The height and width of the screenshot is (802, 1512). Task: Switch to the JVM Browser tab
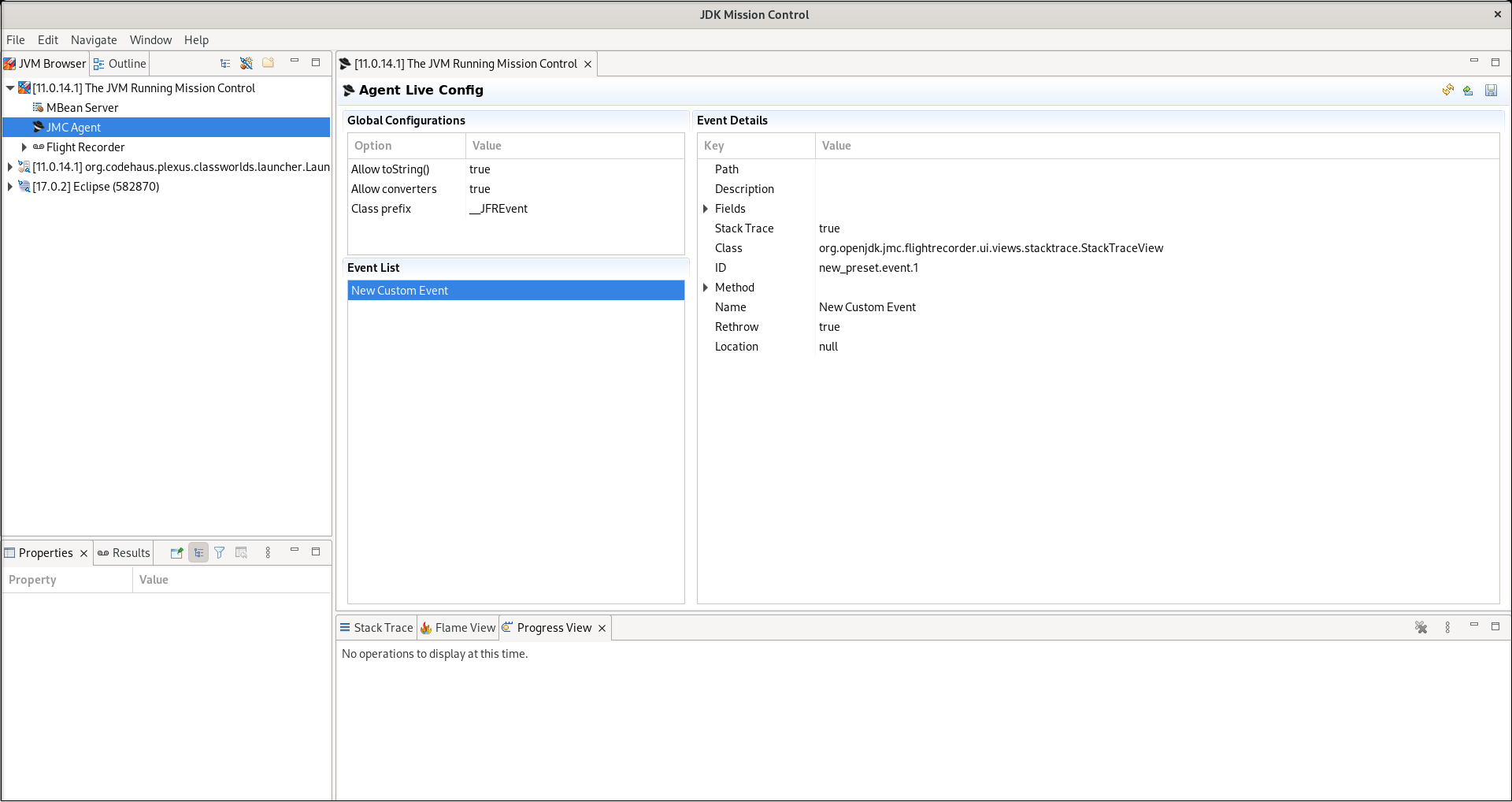(x=45, y=64)
